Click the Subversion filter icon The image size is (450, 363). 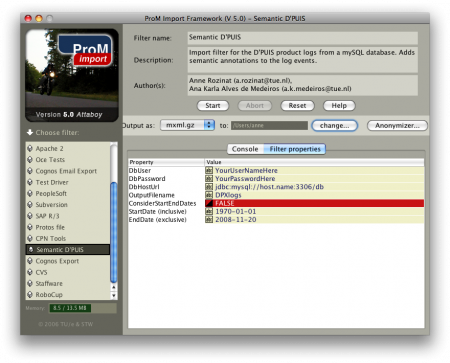click(x=30, y=205)
